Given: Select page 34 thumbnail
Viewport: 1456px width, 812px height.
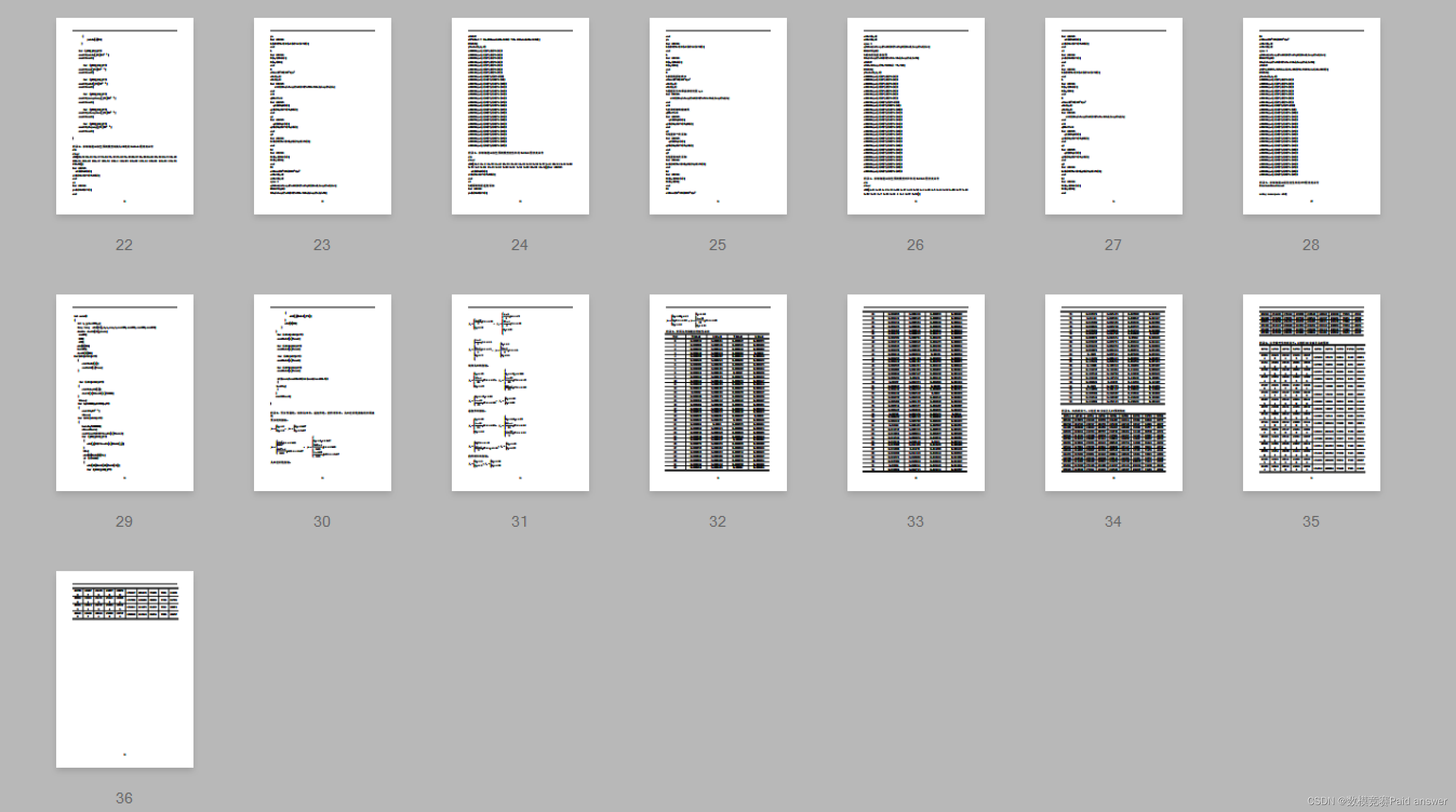Looking at the screenshot, I should click(x=1113, y=392).
